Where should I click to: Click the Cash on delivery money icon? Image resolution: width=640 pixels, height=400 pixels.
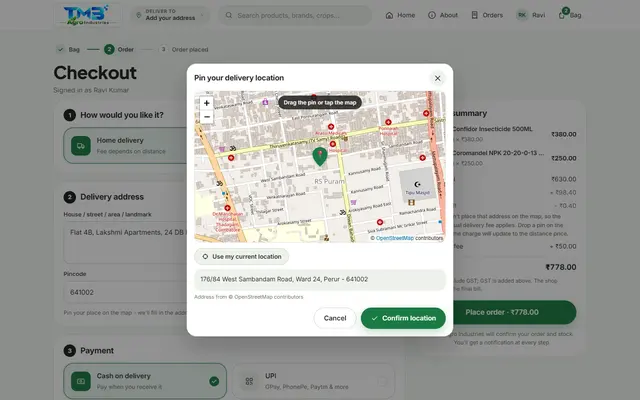click(x=81, y=381)
